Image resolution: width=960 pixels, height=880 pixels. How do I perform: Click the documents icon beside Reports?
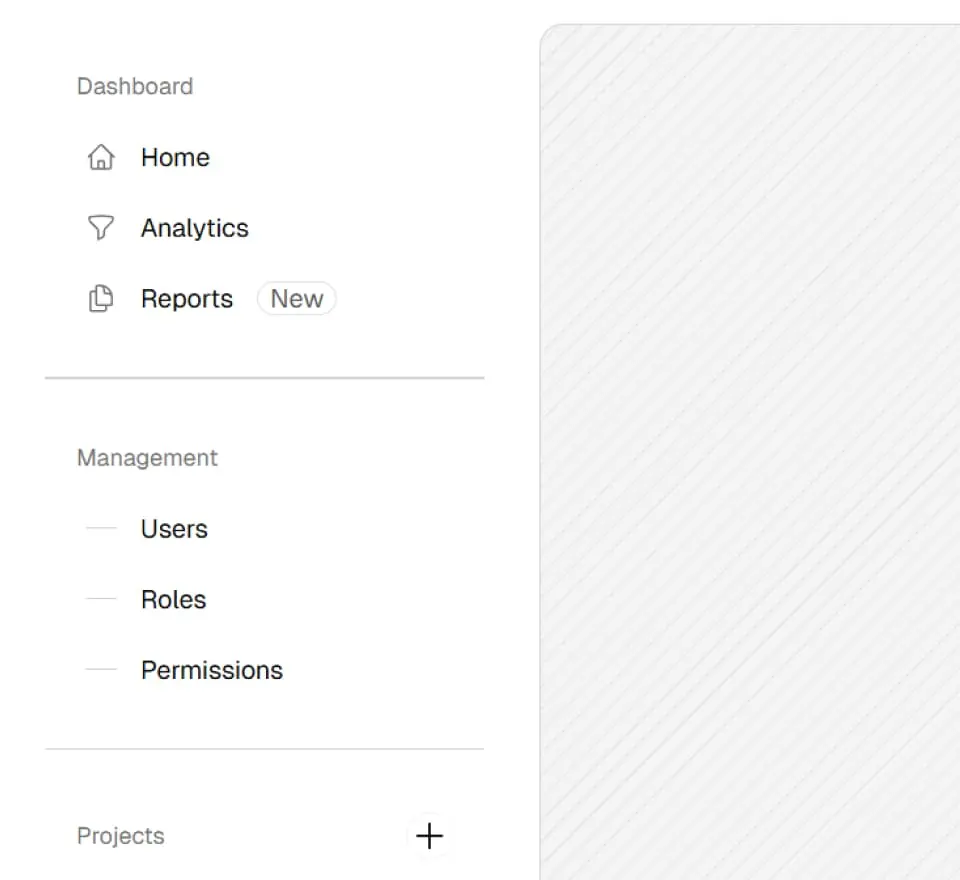pos(101,299)
